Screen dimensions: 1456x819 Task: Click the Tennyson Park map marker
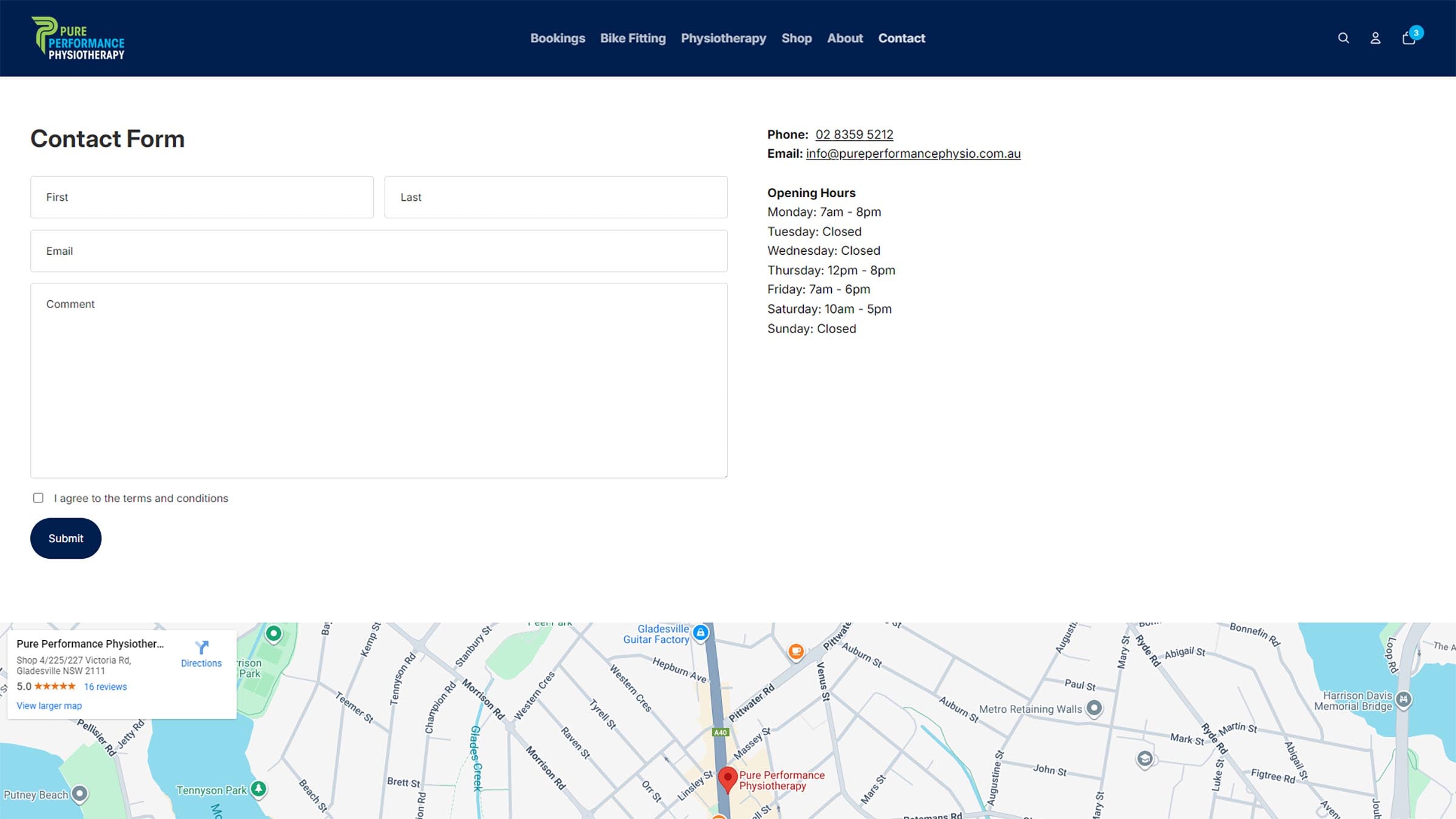tap(259, 789)
